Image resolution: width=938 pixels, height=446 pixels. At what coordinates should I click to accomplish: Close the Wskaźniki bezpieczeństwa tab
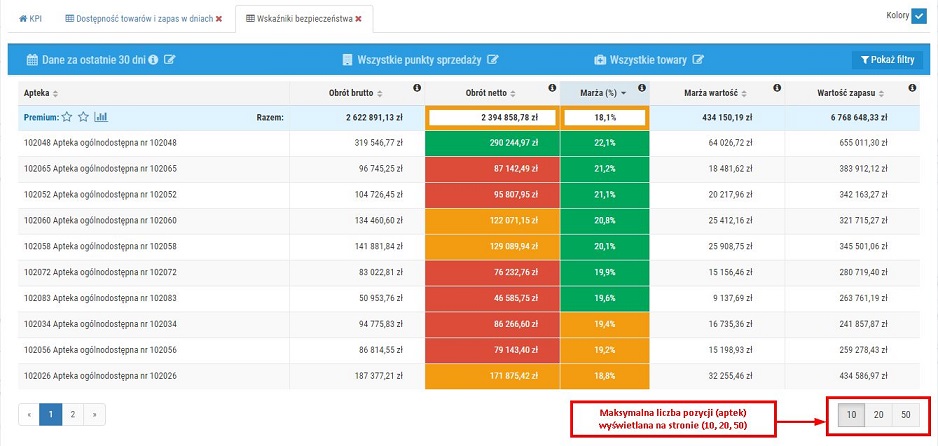[x=358, y=18]
